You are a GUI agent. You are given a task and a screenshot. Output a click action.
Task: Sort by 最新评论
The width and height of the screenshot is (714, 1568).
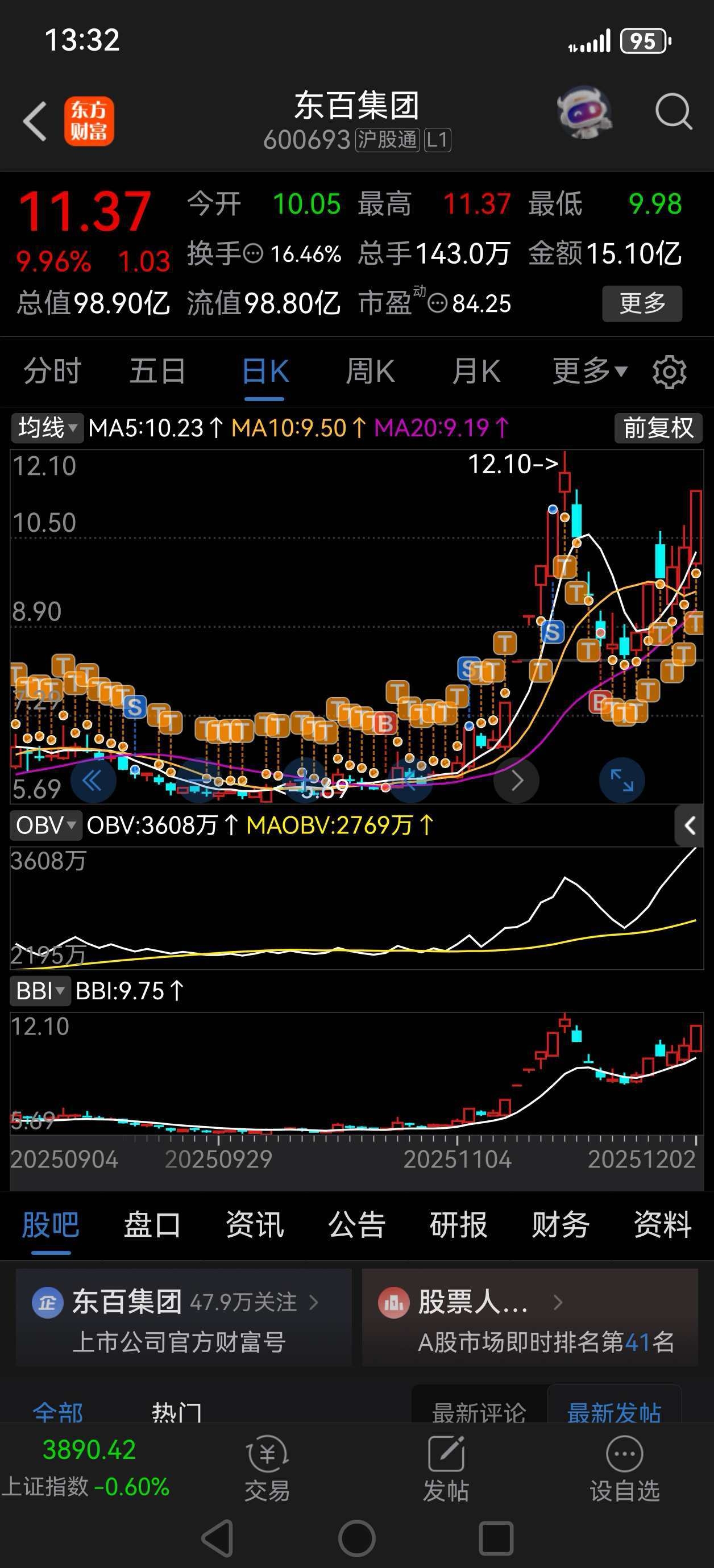tap(479, 1412)
